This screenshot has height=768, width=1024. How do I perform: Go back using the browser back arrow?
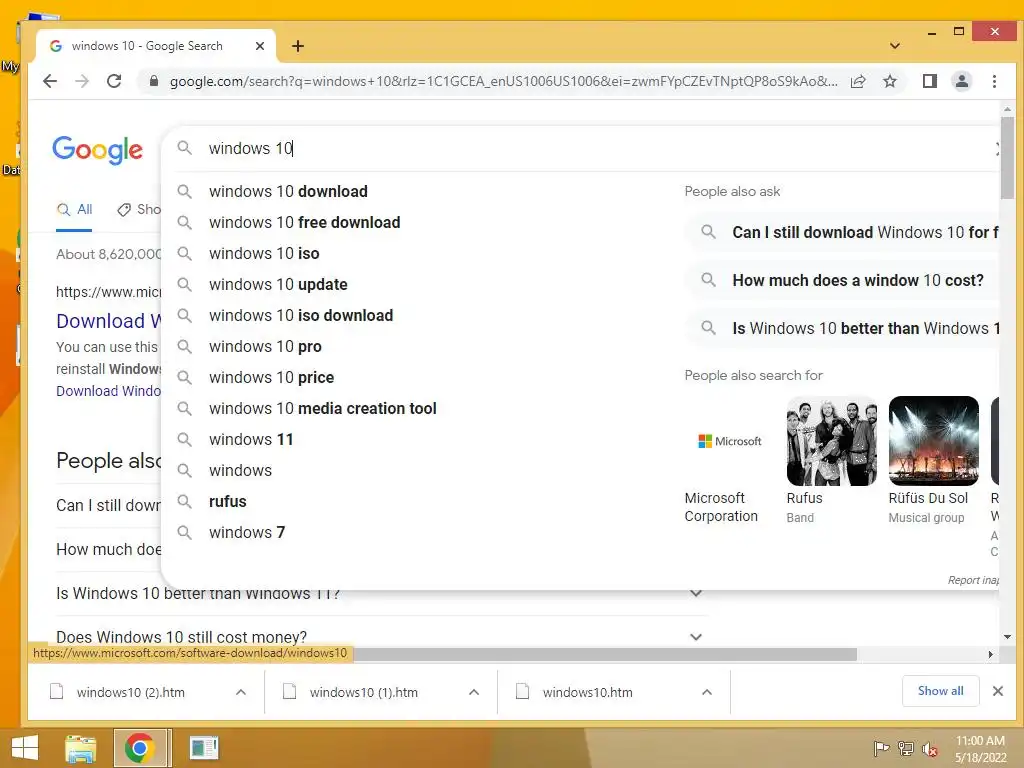click(x=50, y=81)
